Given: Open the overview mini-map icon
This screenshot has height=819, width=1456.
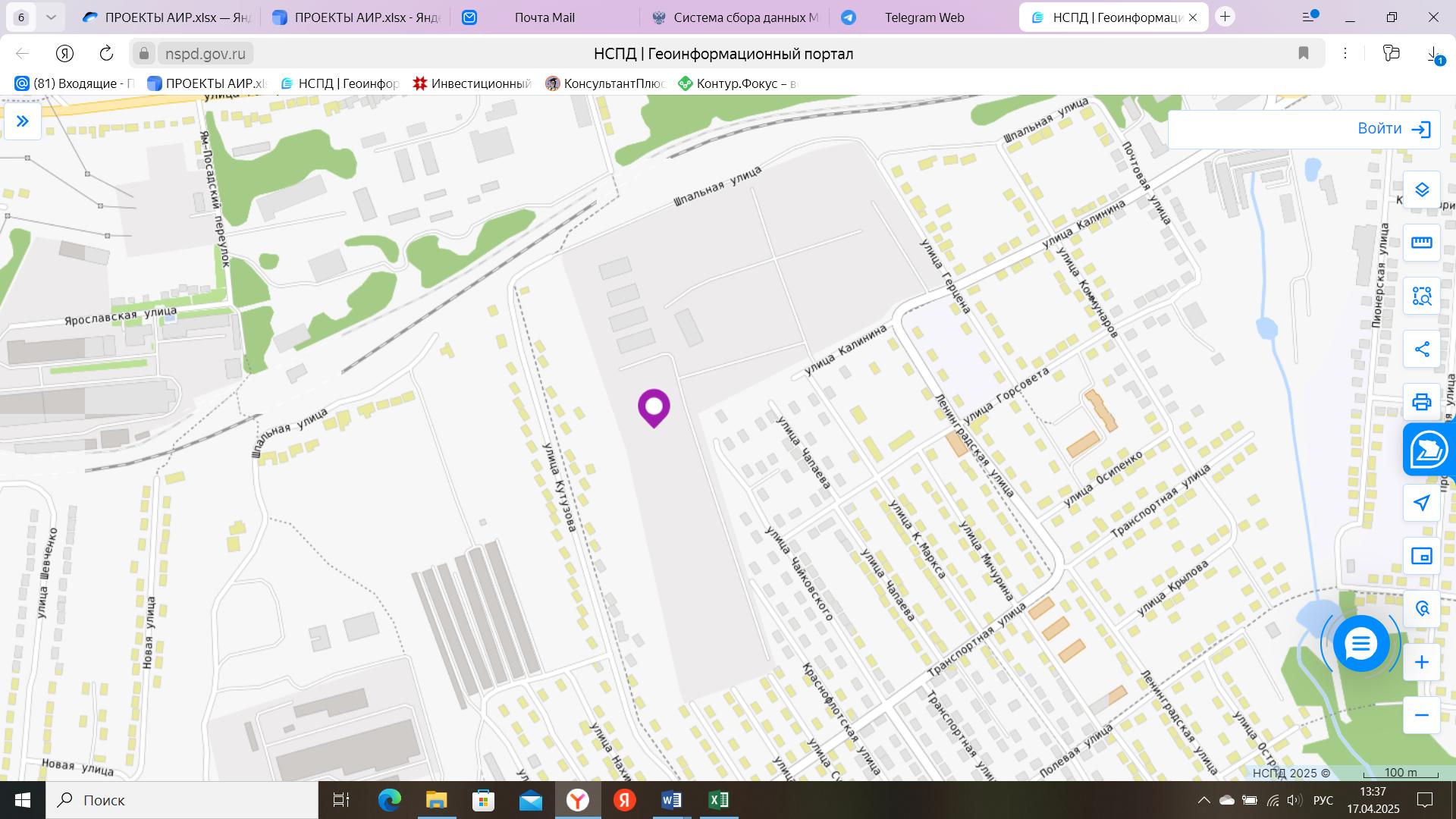Looking at the screenshot, I should [x=1421, y=556].
